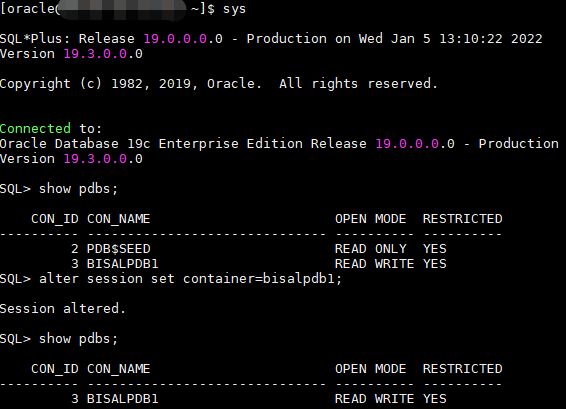
Task: Click the second 'show pdbs;' command
Action: point(78,339)
